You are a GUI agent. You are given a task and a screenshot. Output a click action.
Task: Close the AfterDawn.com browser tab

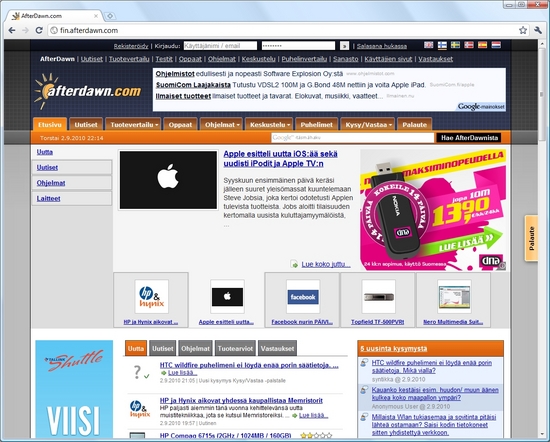click(x=96, y=16)
